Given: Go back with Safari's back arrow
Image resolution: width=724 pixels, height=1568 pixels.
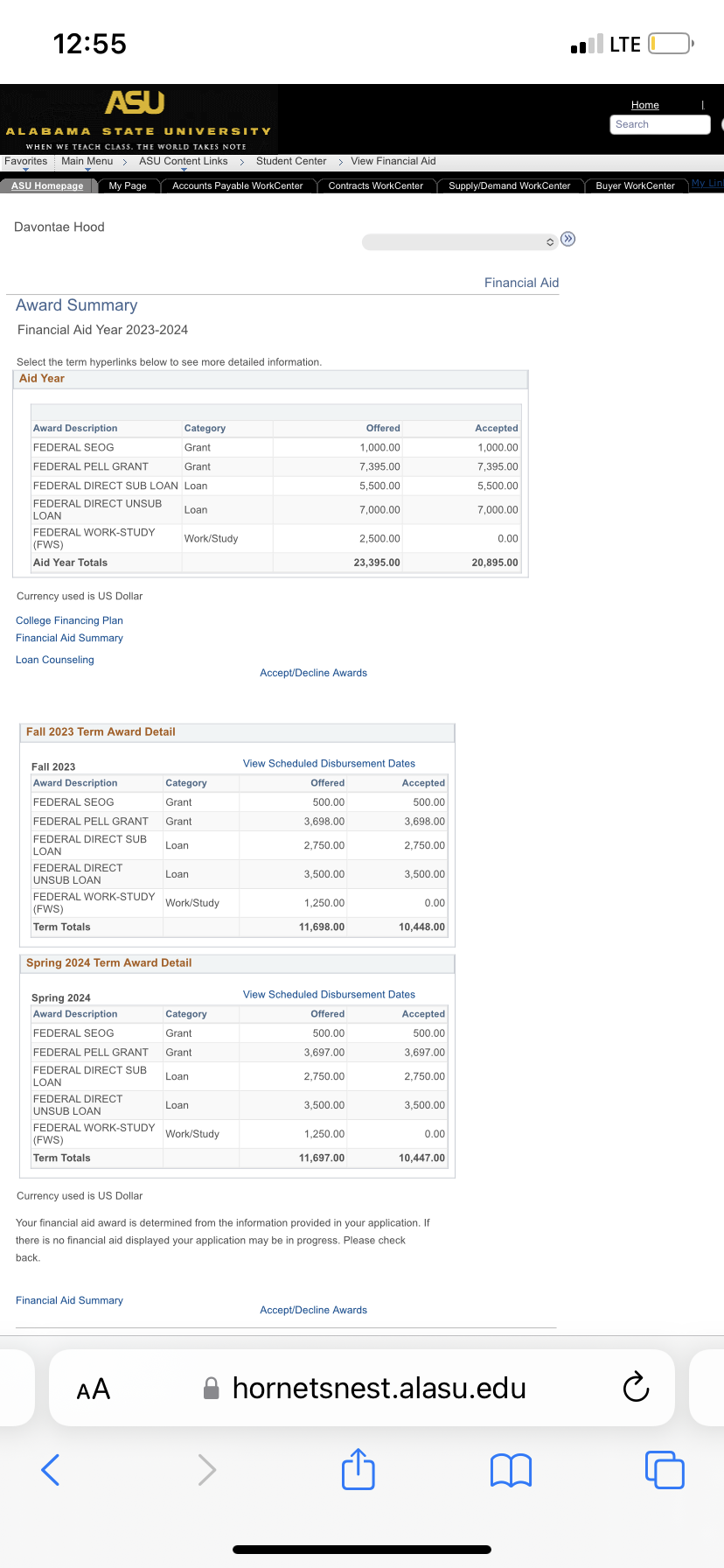Looking at the screenshot, I should (x=51, y=1470).
